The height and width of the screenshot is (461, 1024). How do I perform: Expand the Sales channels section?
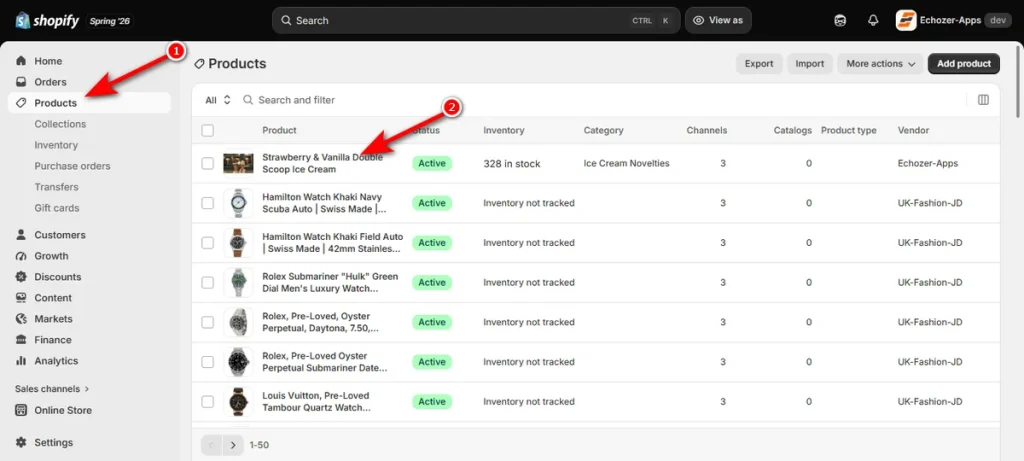click(x=52, y=389)
